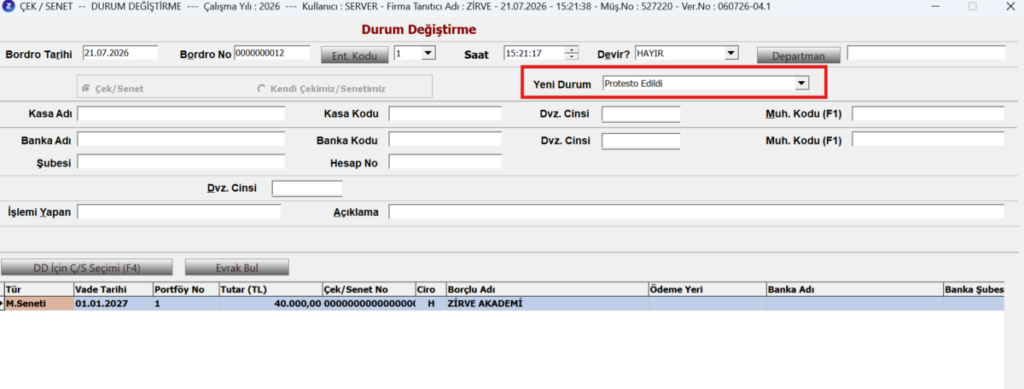Click Dvz. Cinsi field on Banka row
Viewport: 1024px width, 389px height.
click(641, 140)
